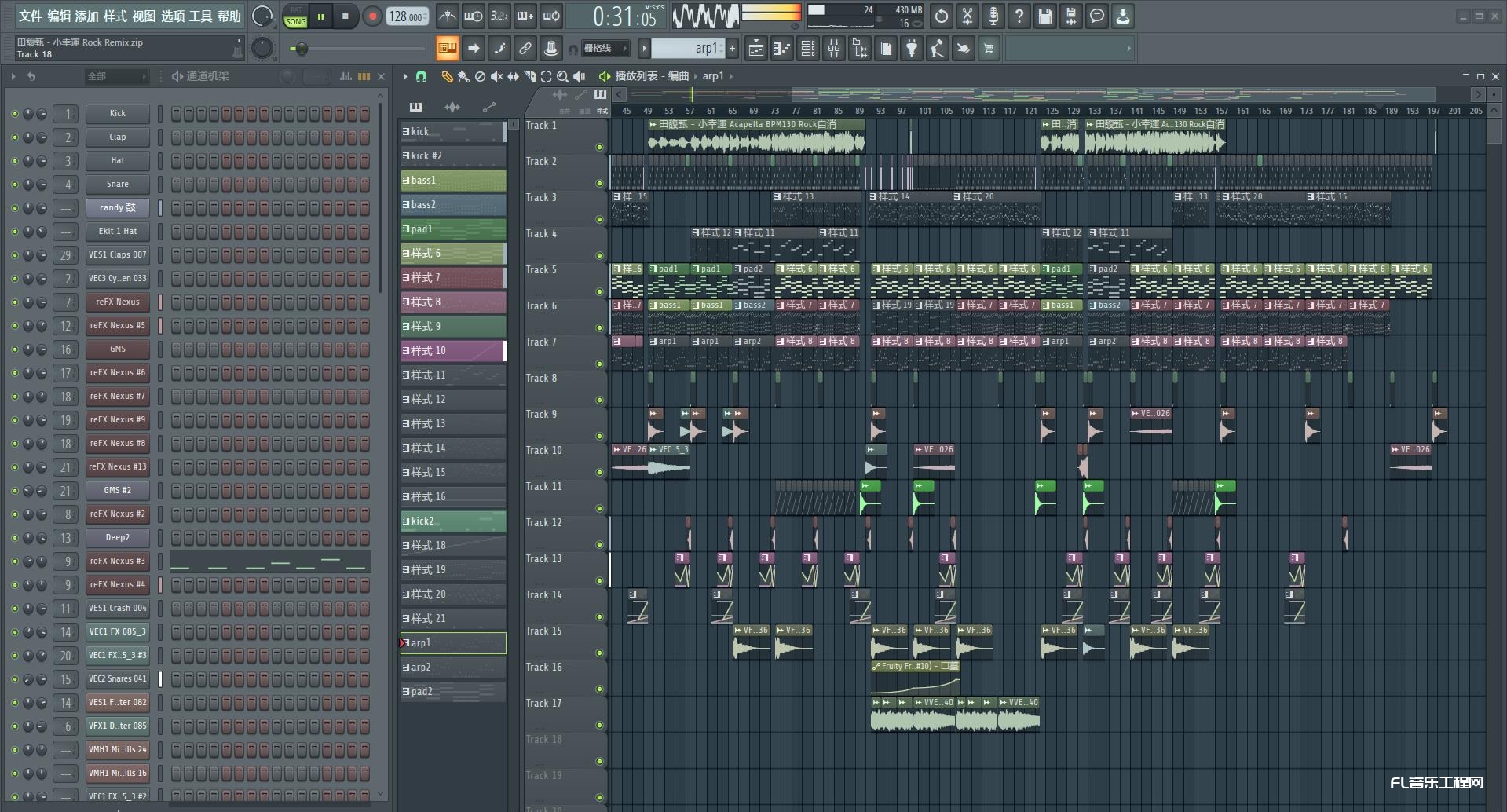Toggle note/clip link icon
The height and width of the screenshot is (812, 1507).
tap(525, 49)
